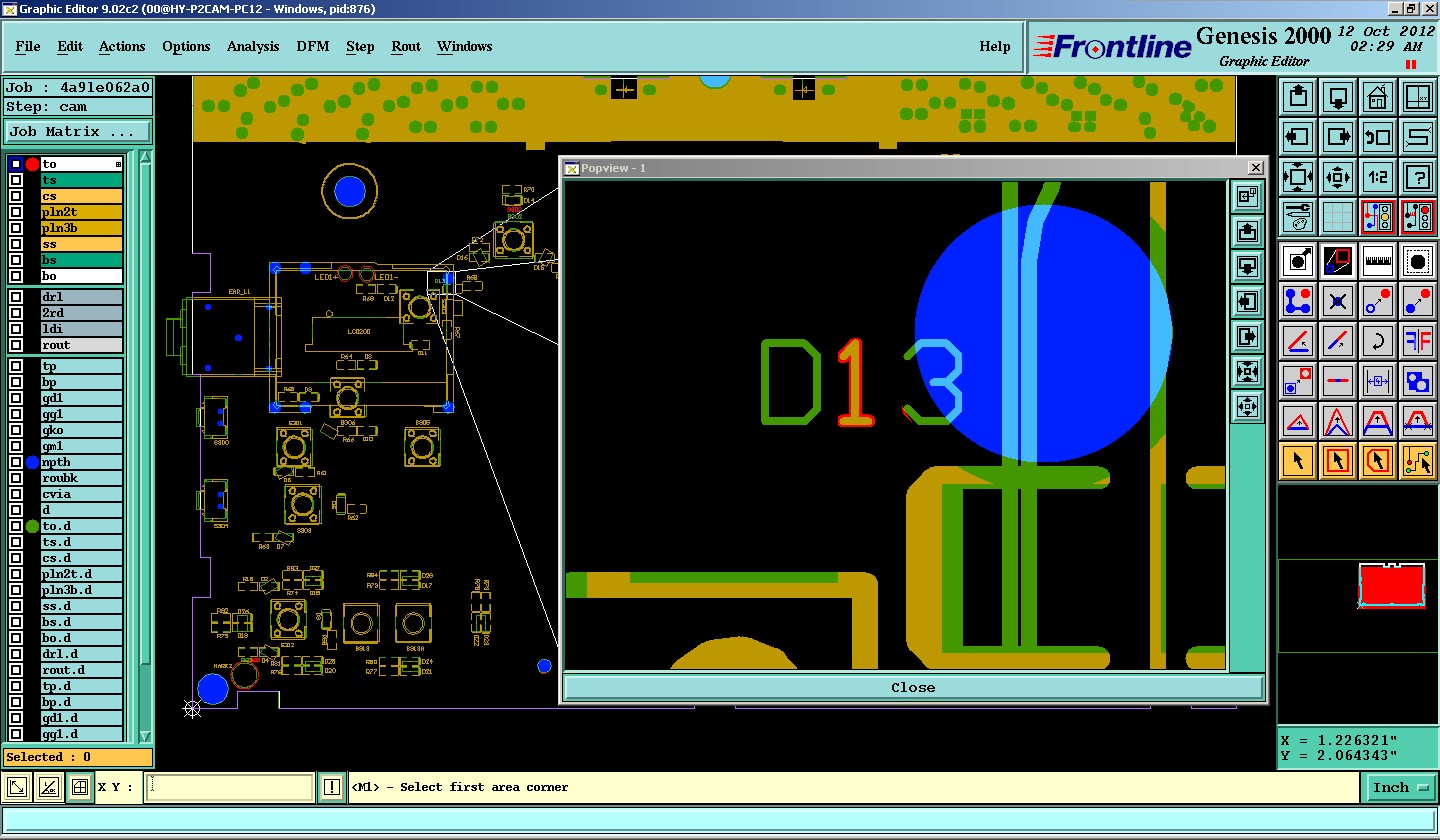Screen dimensions: 1440x840
Task: Click the Step: cam label
Action: (78, 107)
